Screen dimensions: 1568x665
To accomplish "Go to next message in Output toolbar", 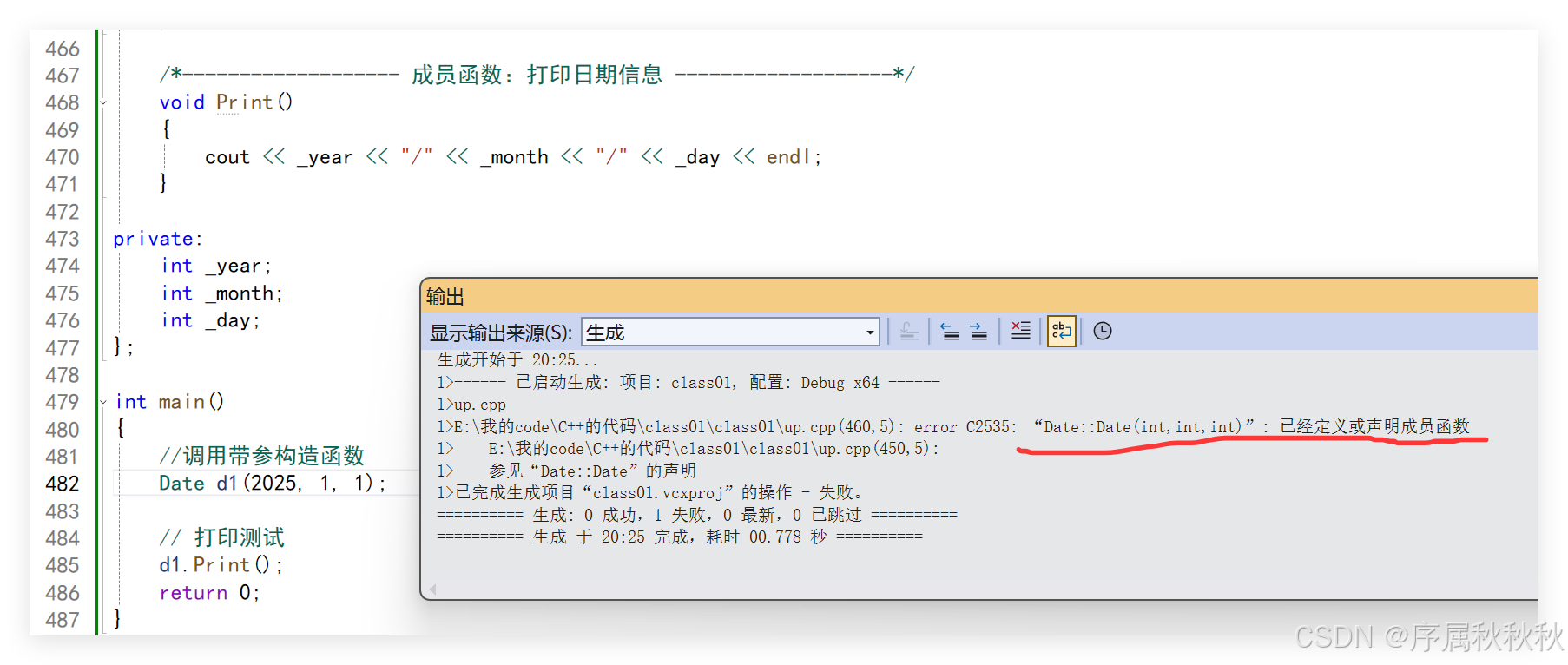I will 978,332.
